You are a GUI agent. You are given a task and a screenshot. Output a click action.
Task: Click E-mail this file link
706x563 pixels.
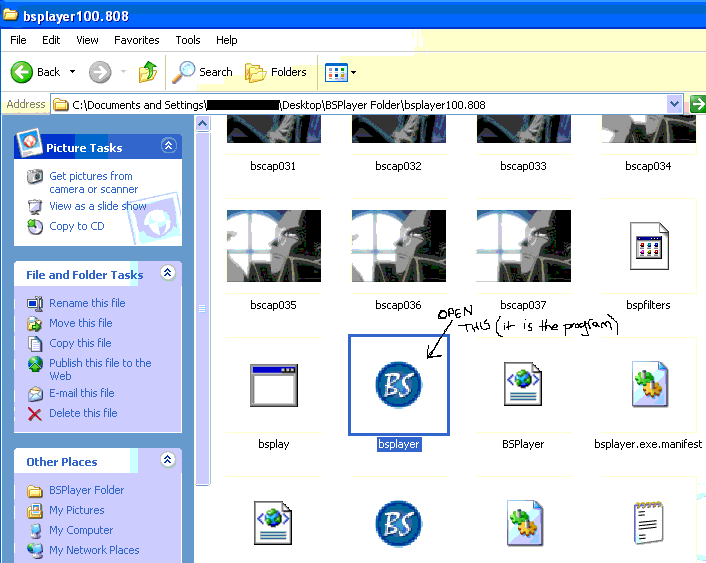click(81, 393)
